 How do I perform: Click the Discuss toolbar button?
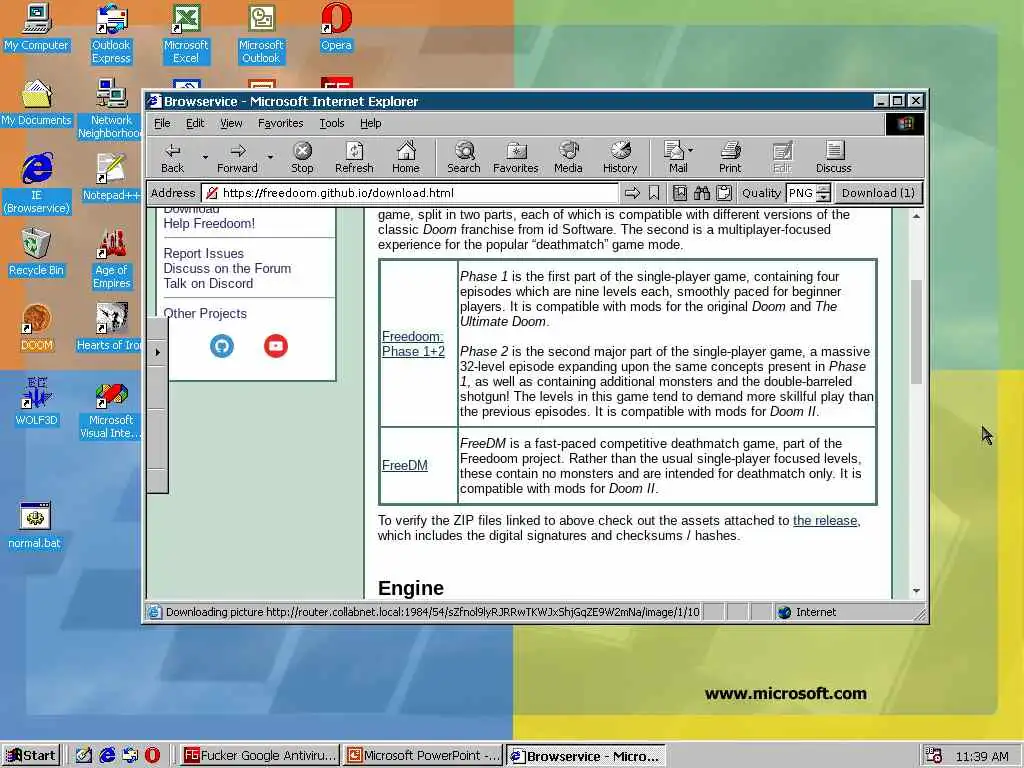coord(833,157)
